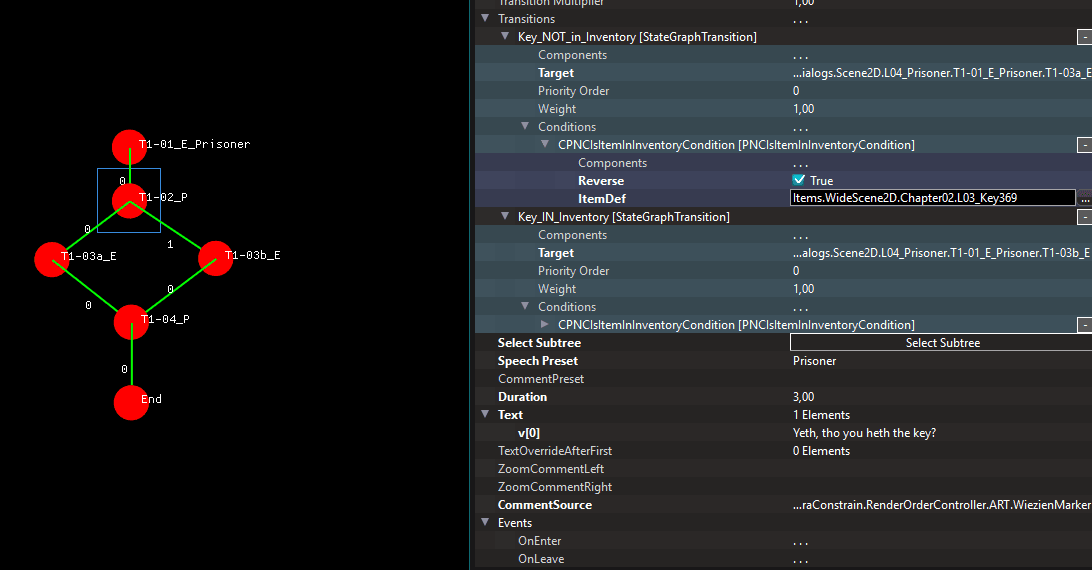Click the ZoomCommentRight row

tap(783, 487)
